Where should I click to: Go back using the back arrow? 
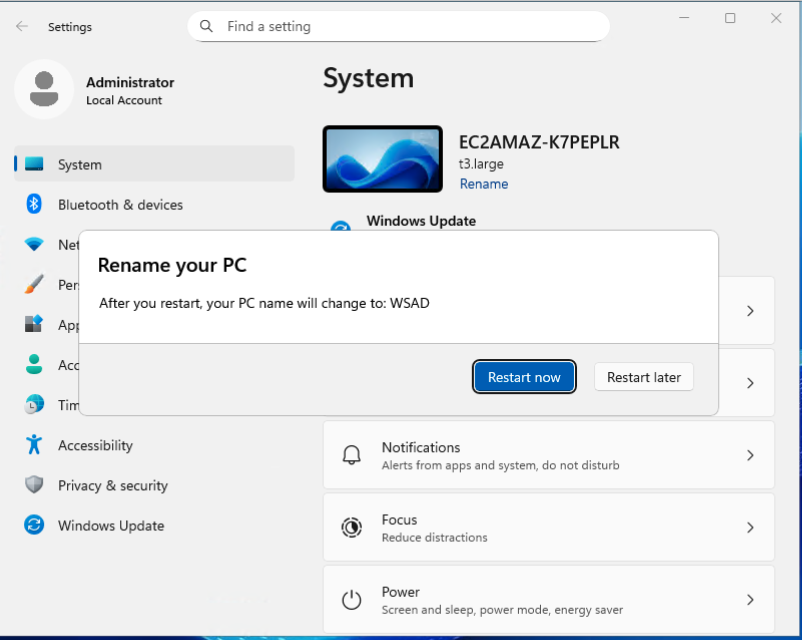(x=22, y=27)
